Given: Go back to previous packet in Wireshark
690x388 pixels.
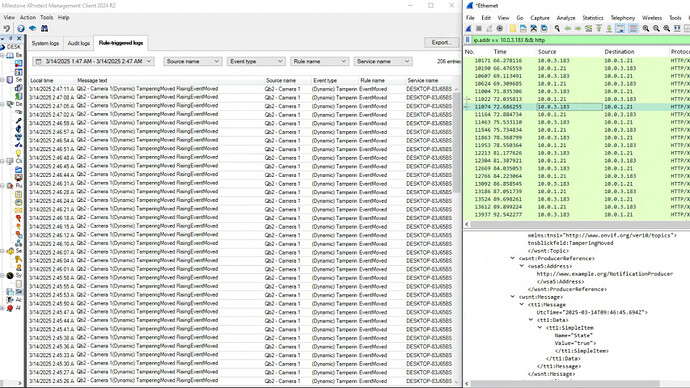Looking at the screenshot, I should [x=568, y=29].
